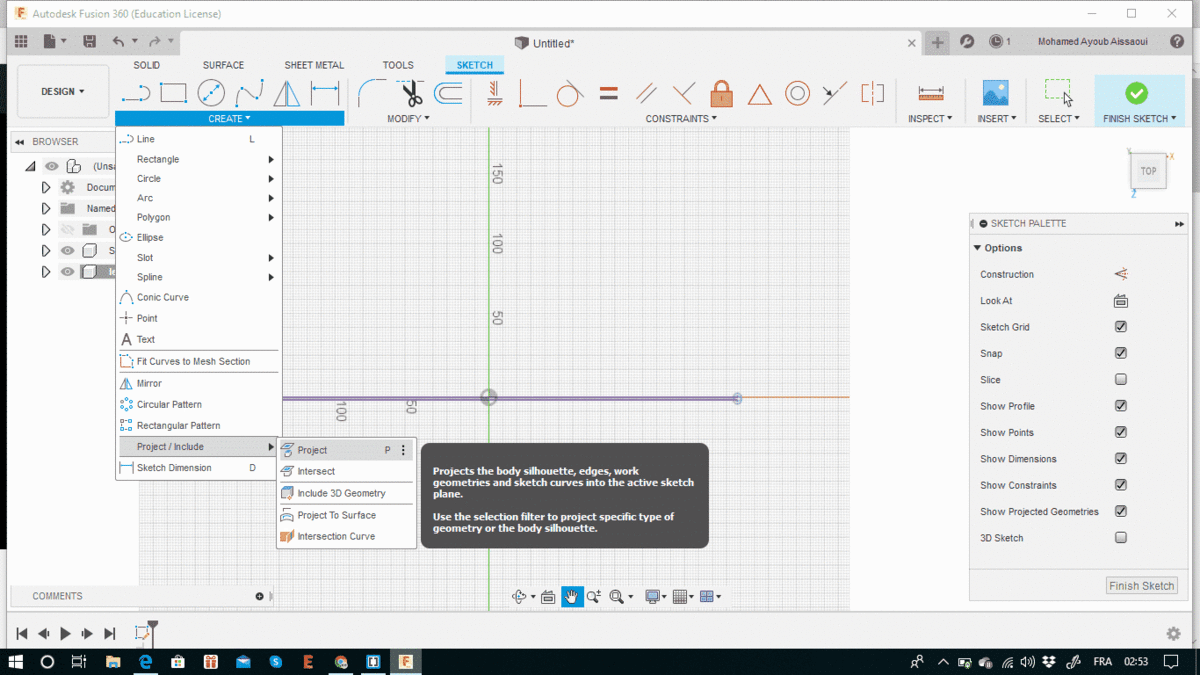Image resolution: width=1200 pixels, height=675 pixels.
Task: Select the Offset tool icon
Action: (448, 94)
